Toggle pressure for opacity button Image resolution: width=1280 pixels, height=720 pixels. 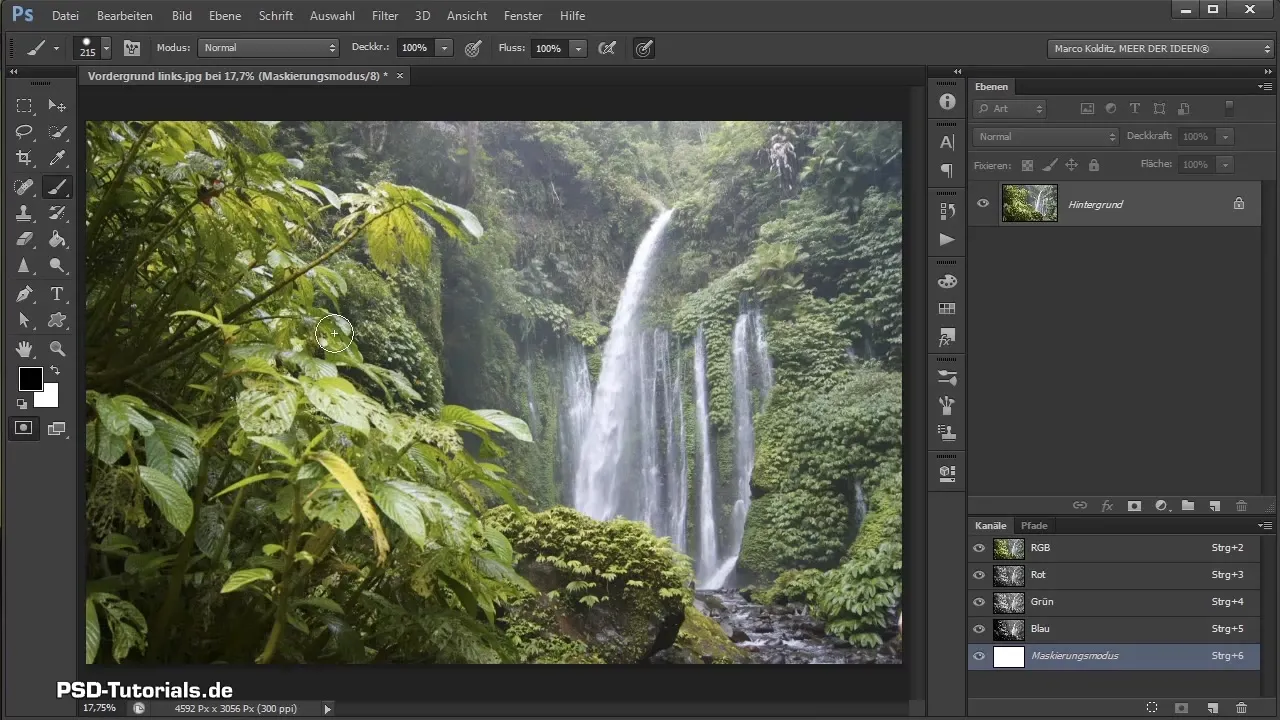pos(473,47)
